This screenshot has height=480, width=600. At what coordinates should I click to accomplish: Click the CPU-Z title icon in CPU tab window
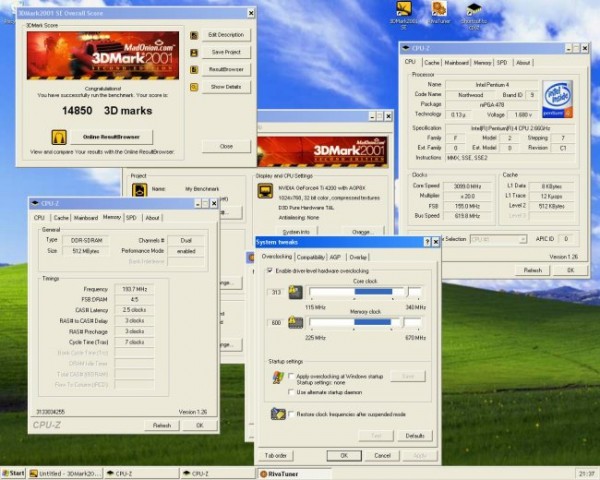click(x=406, y=48)
